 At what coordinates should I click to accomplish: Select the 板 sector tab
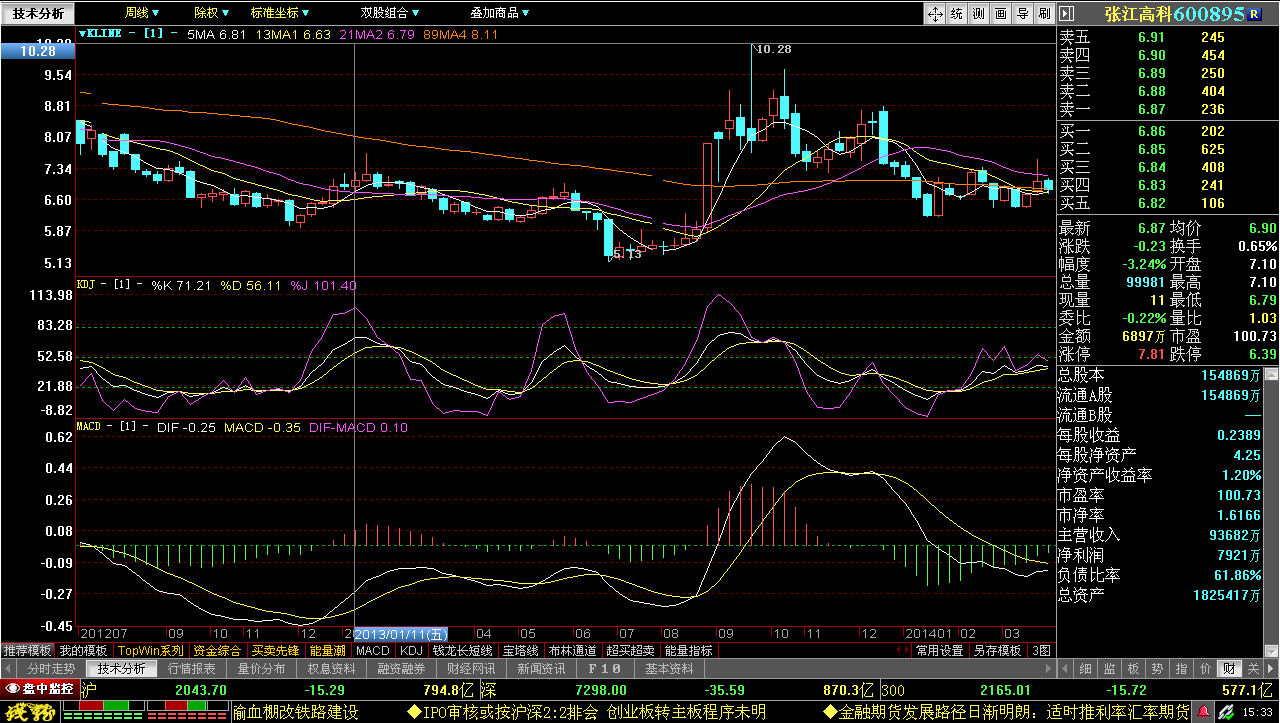1133,669
